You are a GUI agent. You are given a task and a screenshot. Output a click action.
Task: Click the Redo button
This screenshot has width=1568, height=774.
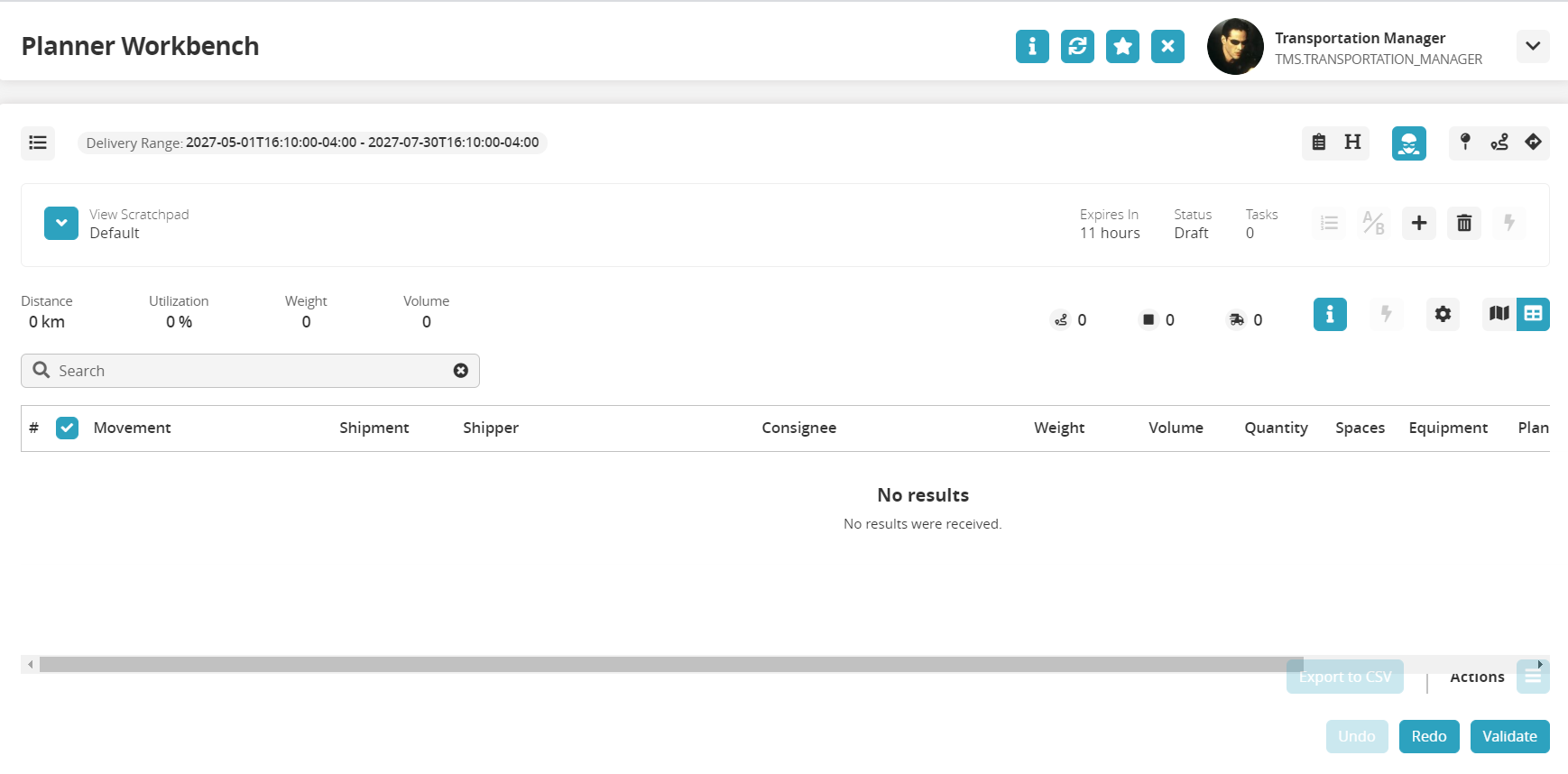(x=1429, y=736)
